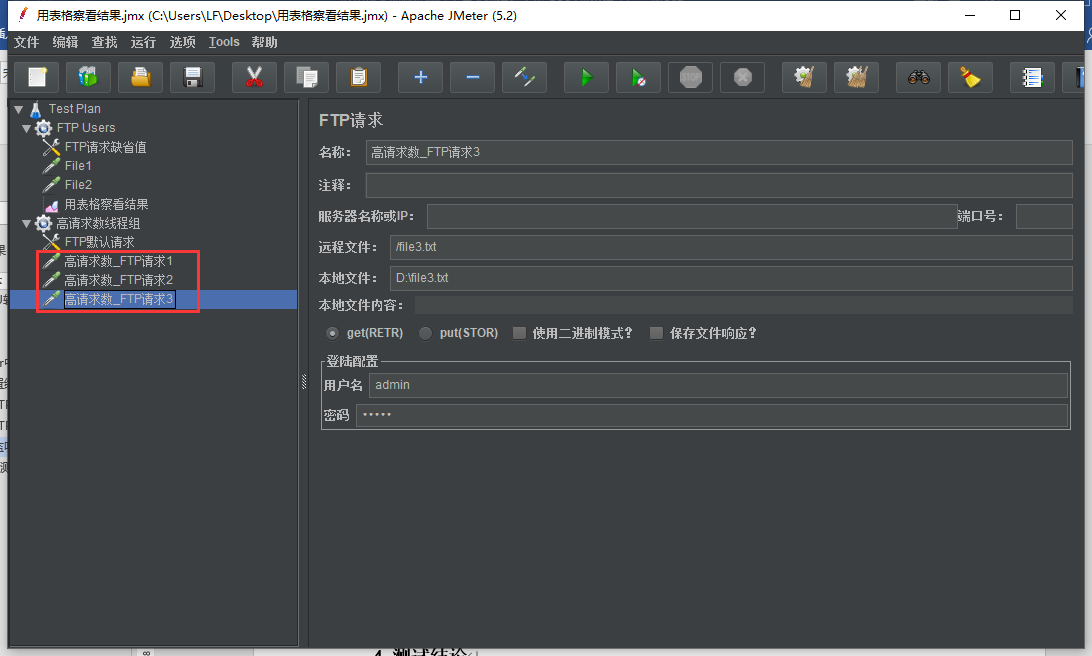Open the 选项 menu
The image size is (1092, 656).
183,42
